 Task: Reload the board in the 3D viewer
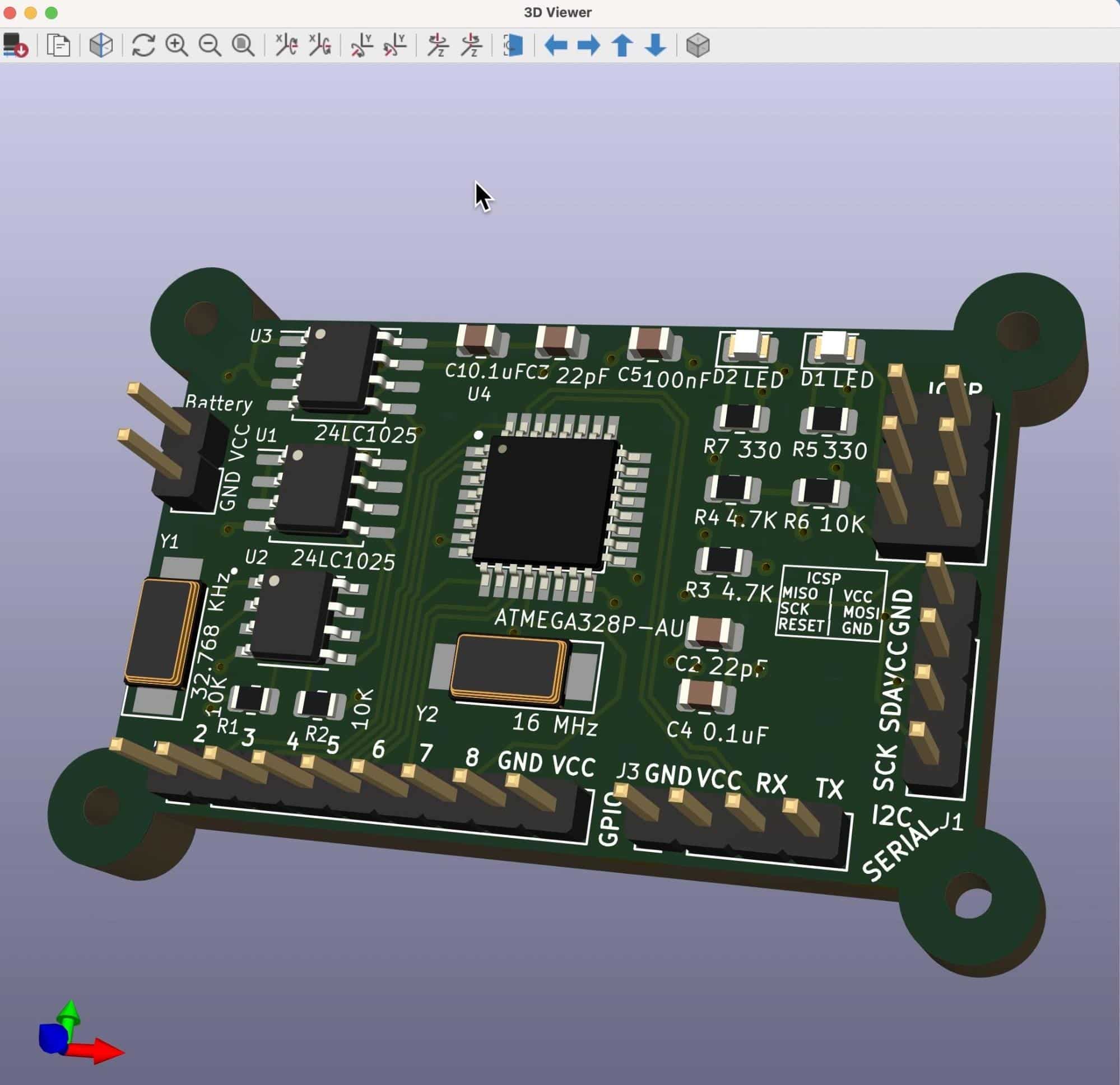(16, 45)
